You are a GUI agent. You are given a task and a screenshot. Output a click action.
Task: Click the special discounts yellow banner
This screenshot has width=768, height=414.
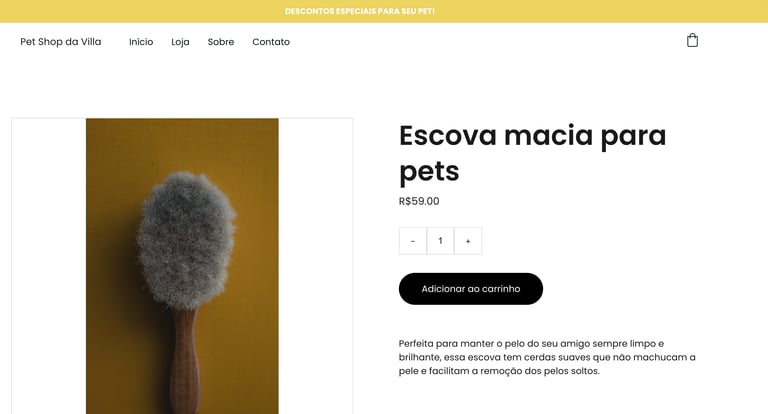pos(384,11)
